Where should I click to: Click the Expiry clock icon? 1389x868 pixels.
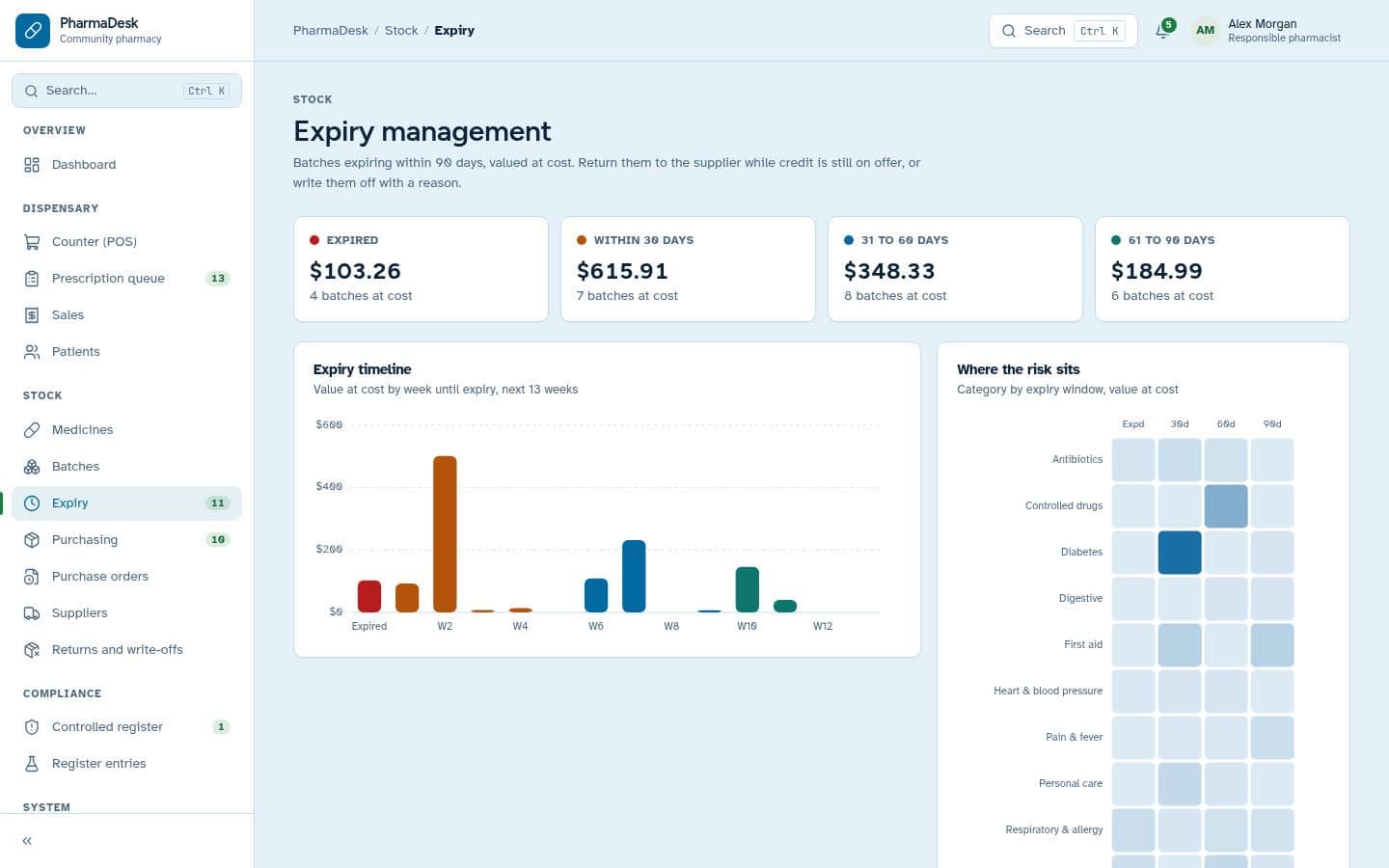pyautogui.click(x=32, y=503)
